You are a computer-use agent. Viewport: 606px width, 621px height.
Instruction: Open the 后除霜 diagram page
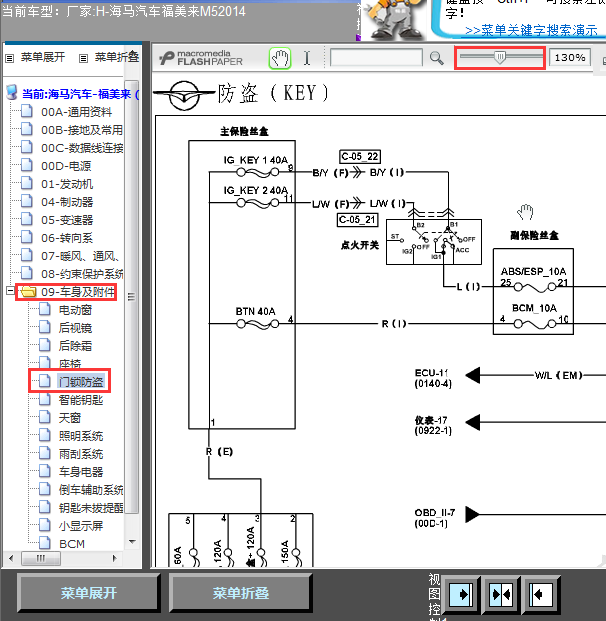[75, 346]
